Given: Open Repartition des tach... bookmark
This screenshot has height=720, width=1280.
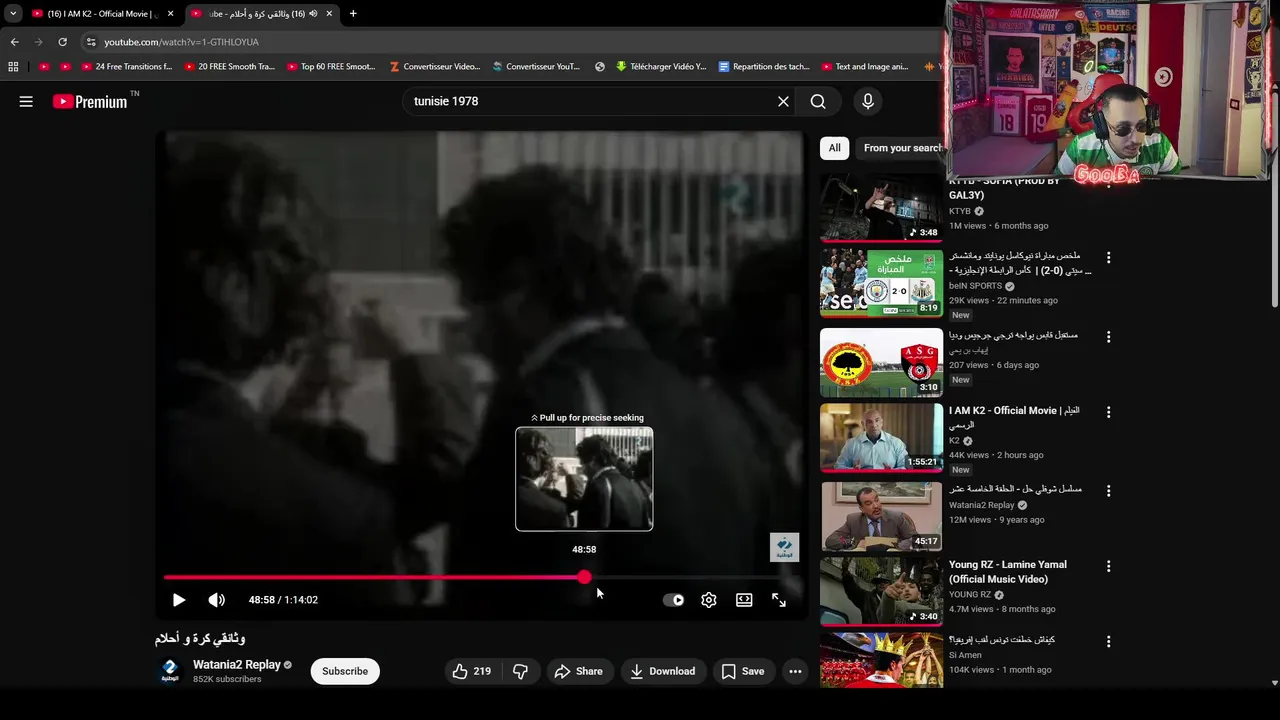Looking at the screenshot, I should (764, 67).
